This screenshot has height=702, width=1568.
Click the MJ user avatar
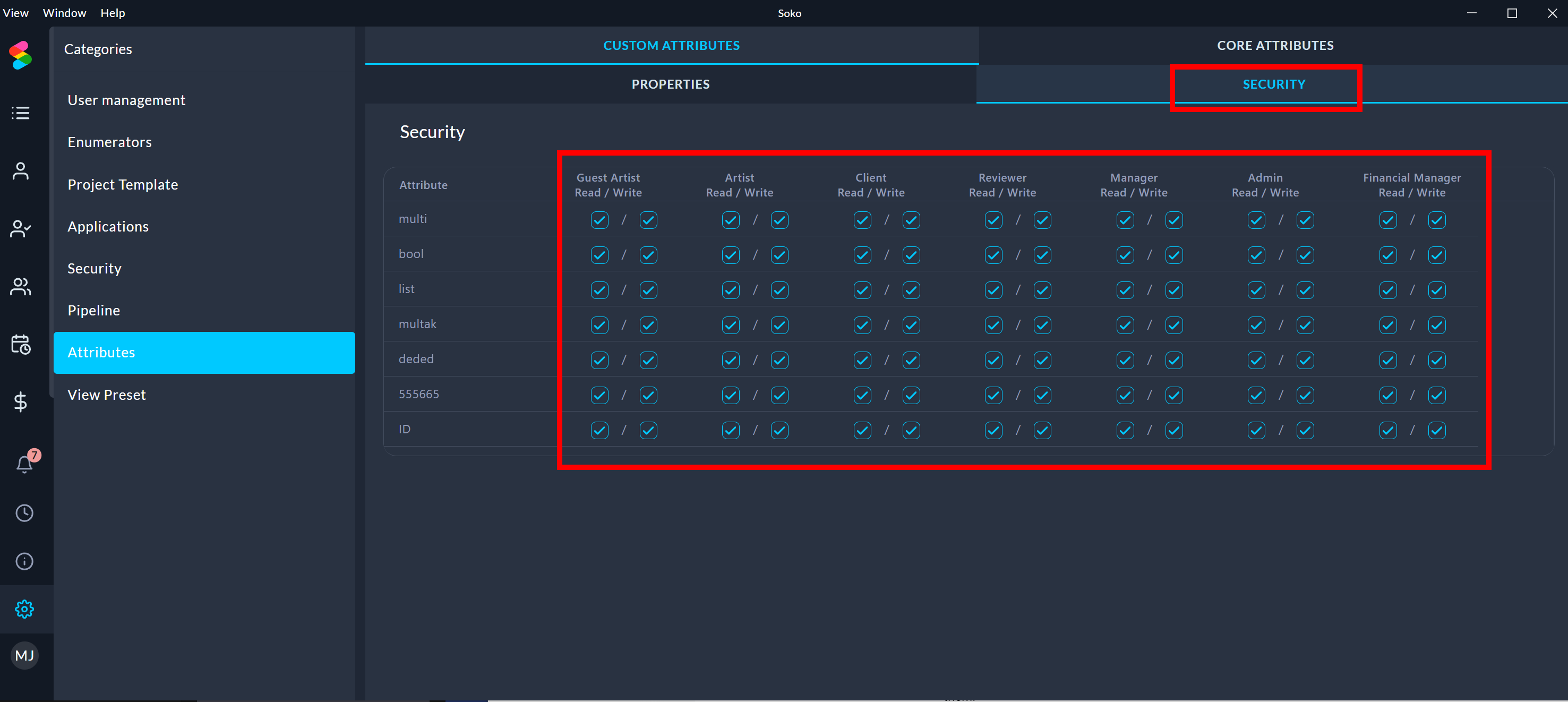(24, 655)
